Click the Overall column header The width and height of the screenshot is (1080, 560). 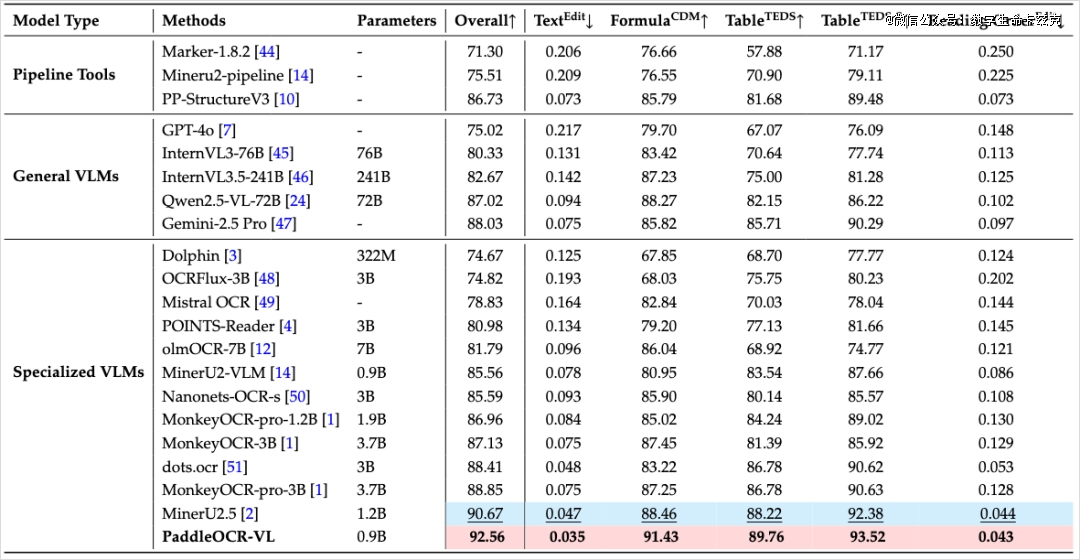485,20
